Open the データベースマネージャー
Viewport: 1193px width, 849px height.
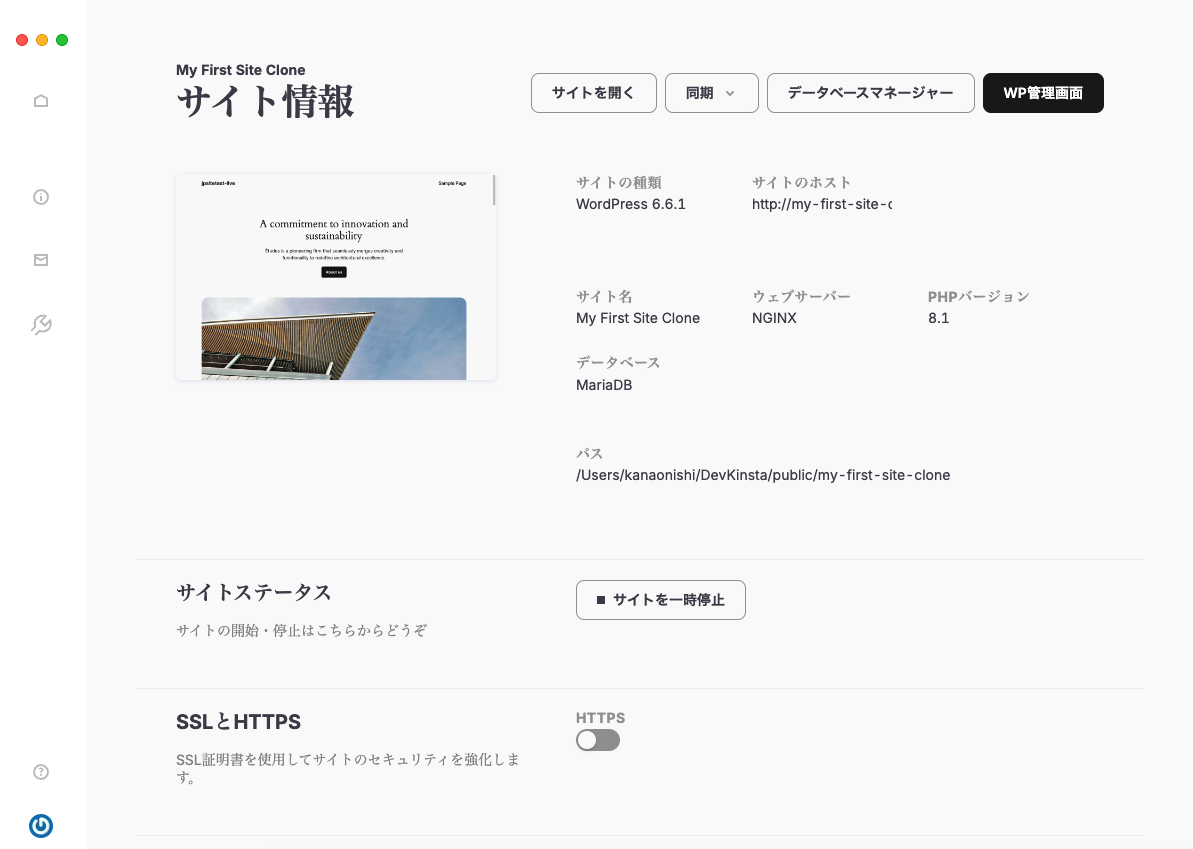pos(870,93)
